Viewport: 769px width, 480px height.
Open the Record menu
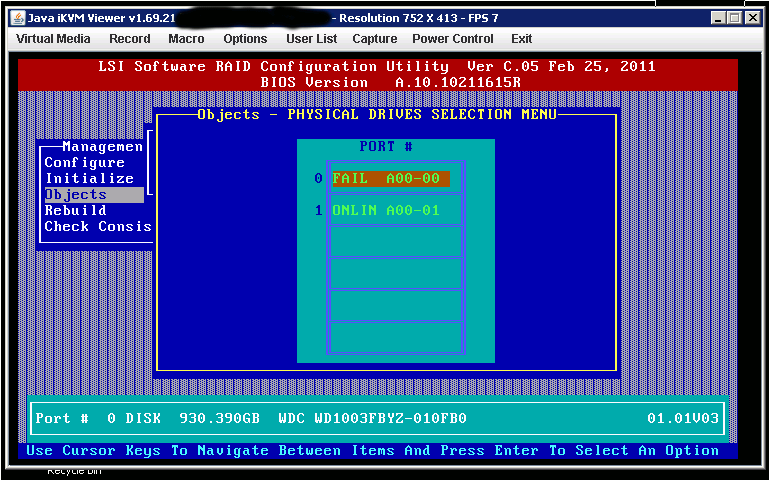pos(130,39)
